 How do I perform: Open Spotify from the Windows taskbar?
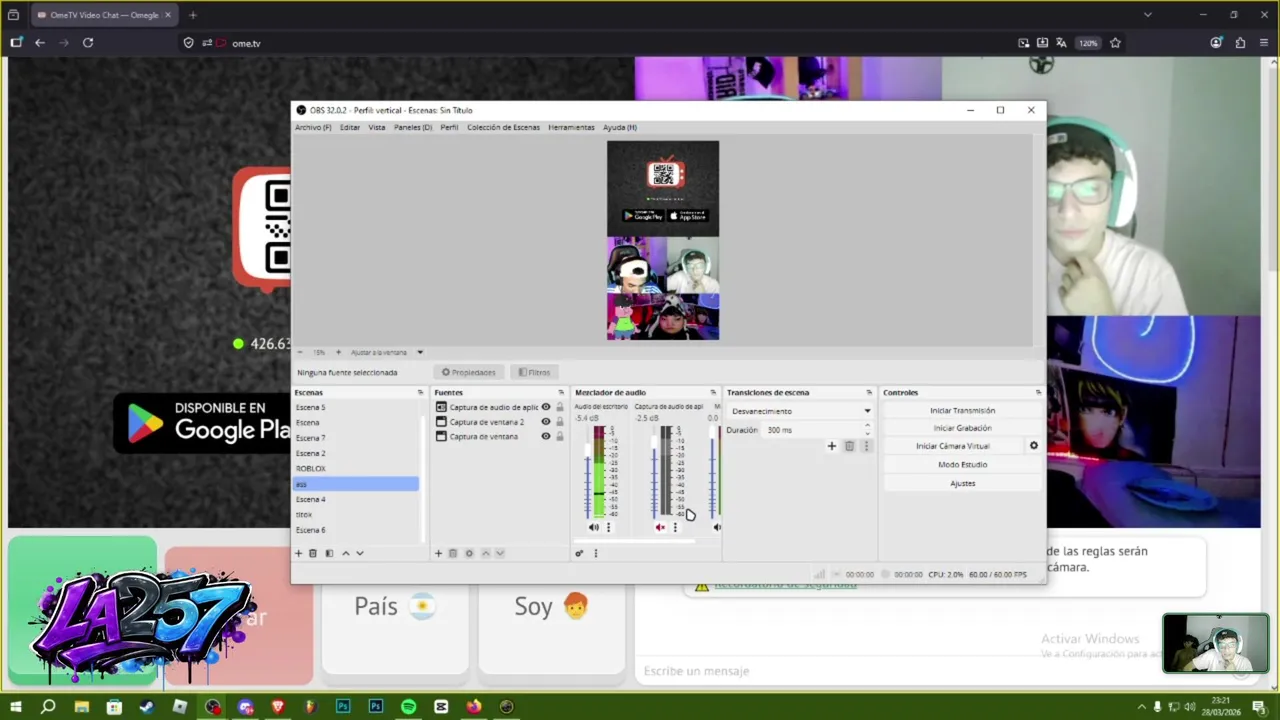(x=408, y=707)
